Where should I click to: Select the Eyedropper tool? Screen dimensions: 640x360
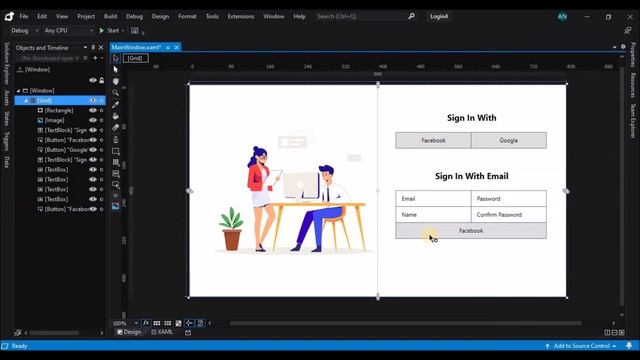coord(116,104)
